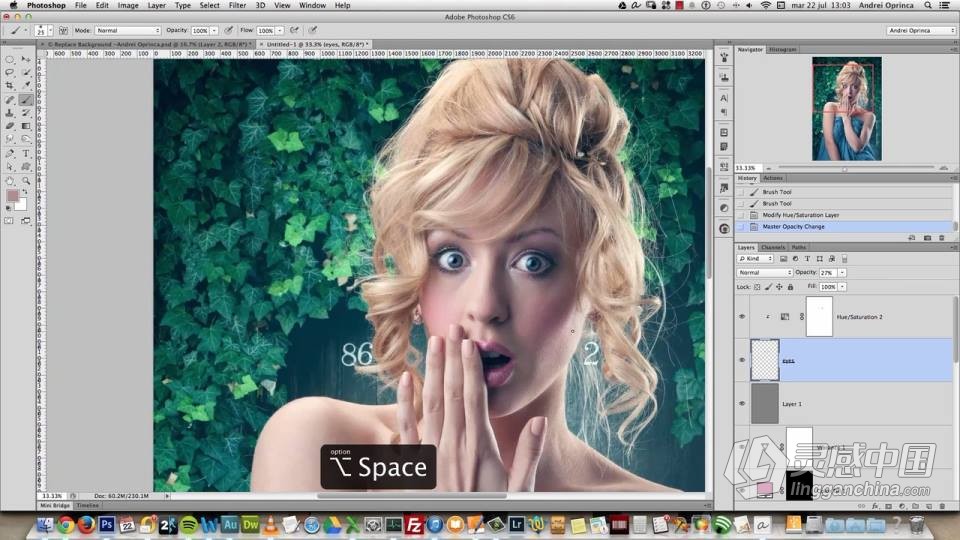This screenshot has width=960, height=540.
Task: Toggle lock image pixels
Action: coord(768,287)
